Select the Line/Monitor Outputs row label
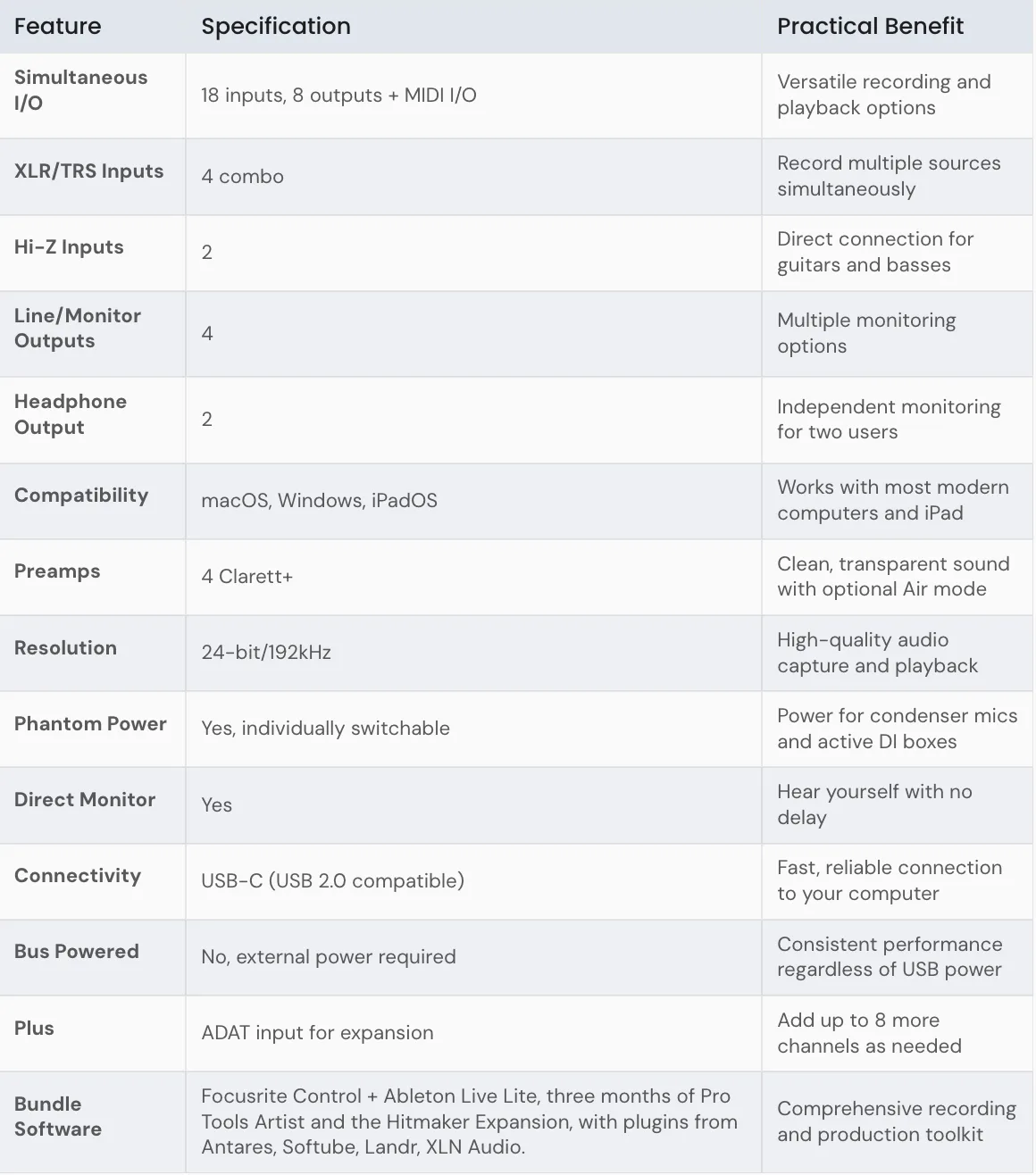Screen dimensions: 1036x1175 78,329
